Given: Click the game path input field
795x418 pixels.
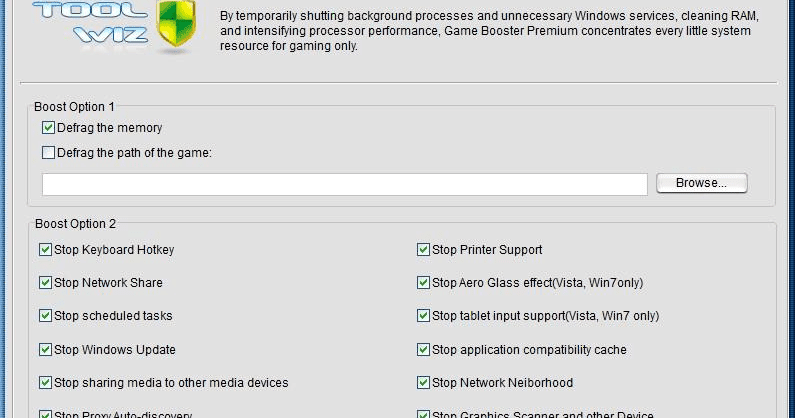Looking at the screenshot, I should pyautogui.click(x=345, y=184).
